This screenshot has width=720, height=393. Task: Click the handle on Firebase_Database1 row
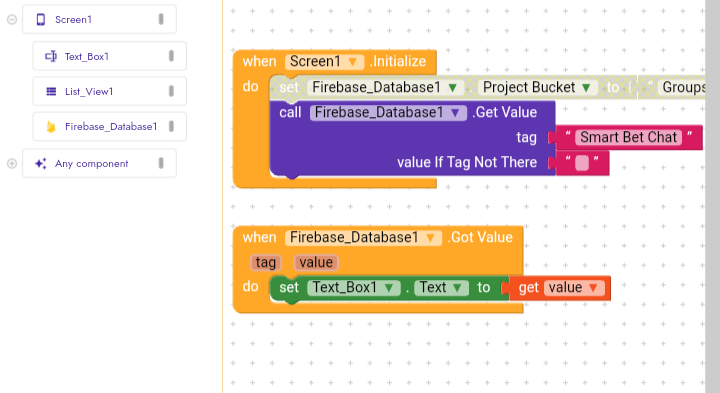coord(171,126)
